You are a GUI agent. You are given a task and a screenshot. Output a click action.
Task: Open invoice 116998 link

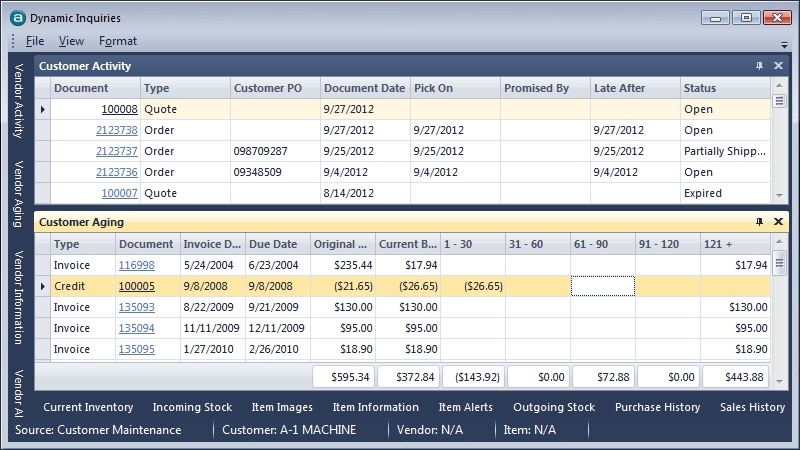137,265
